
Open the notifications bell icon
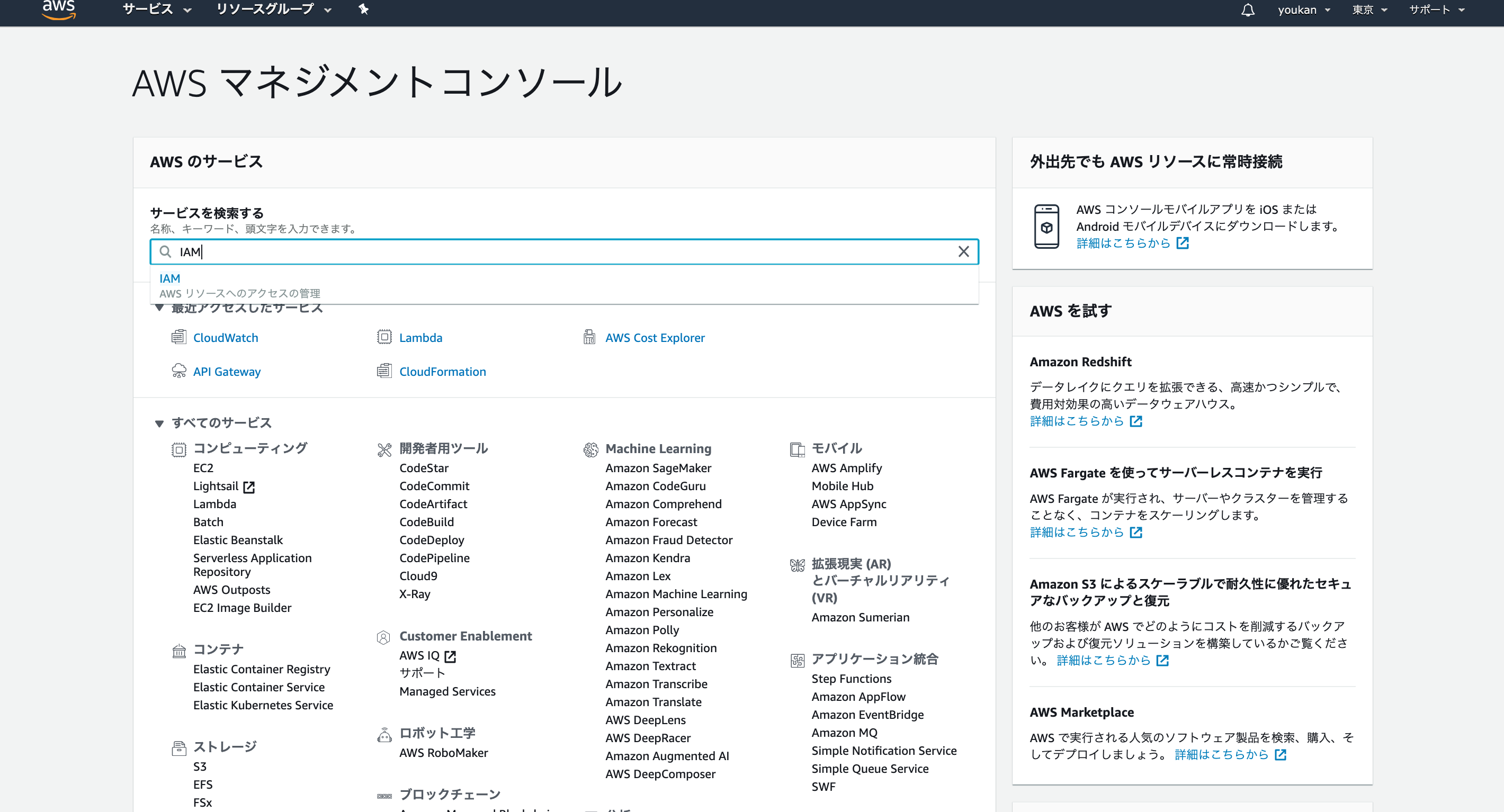tap(1247, 10)
